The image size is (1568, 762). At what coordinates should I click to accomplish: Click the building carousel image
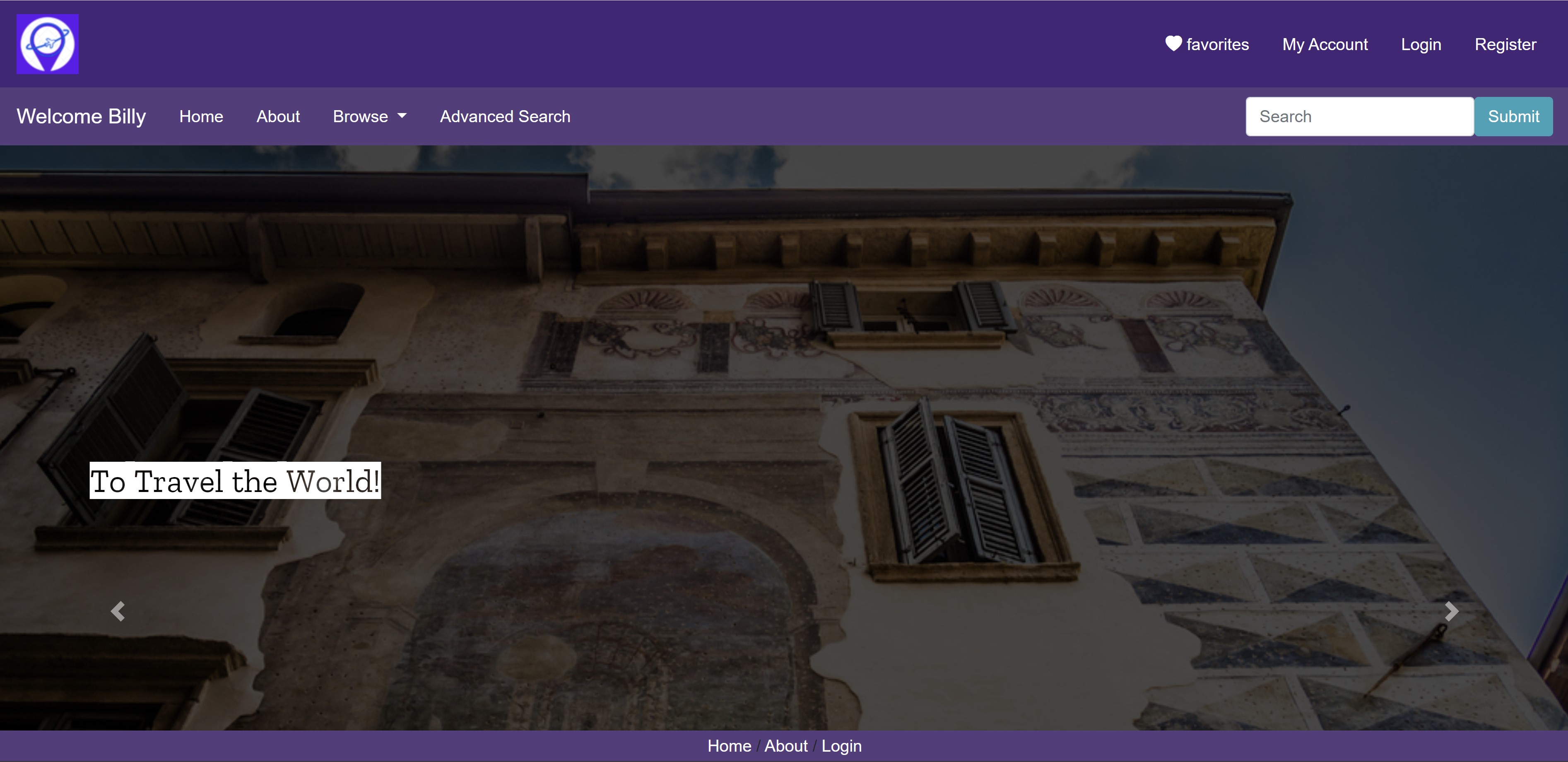[x=784, y=438]
